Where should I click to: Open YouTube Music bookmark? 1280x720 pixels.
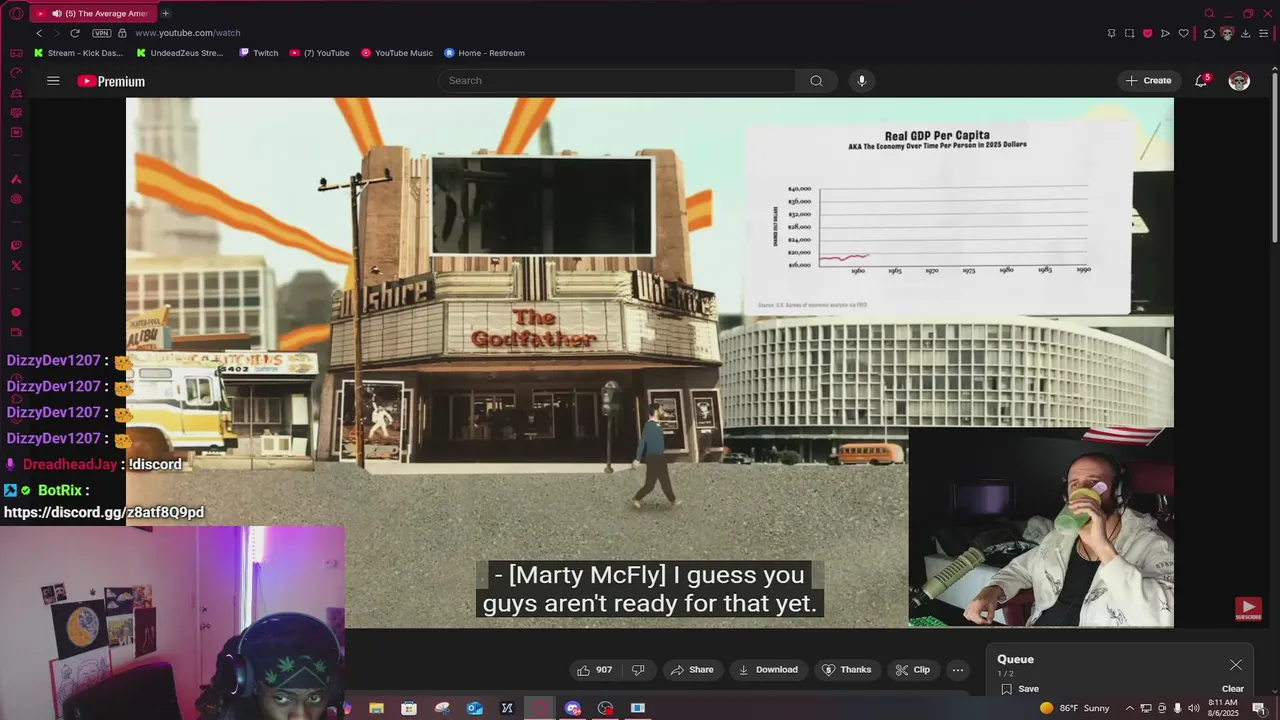point(397,53)
